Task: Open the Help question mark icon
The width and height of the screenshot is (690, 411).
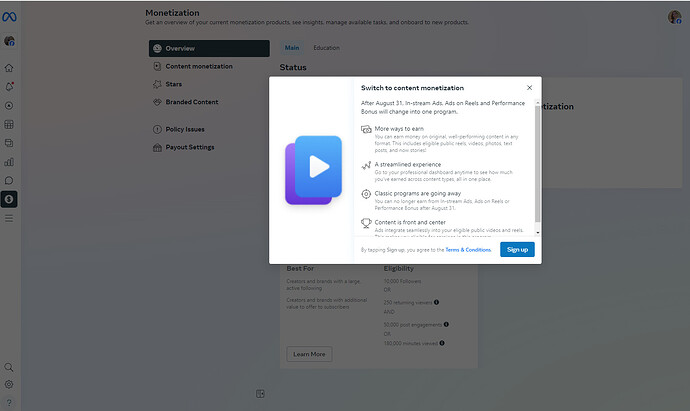Action: point(9,402)
